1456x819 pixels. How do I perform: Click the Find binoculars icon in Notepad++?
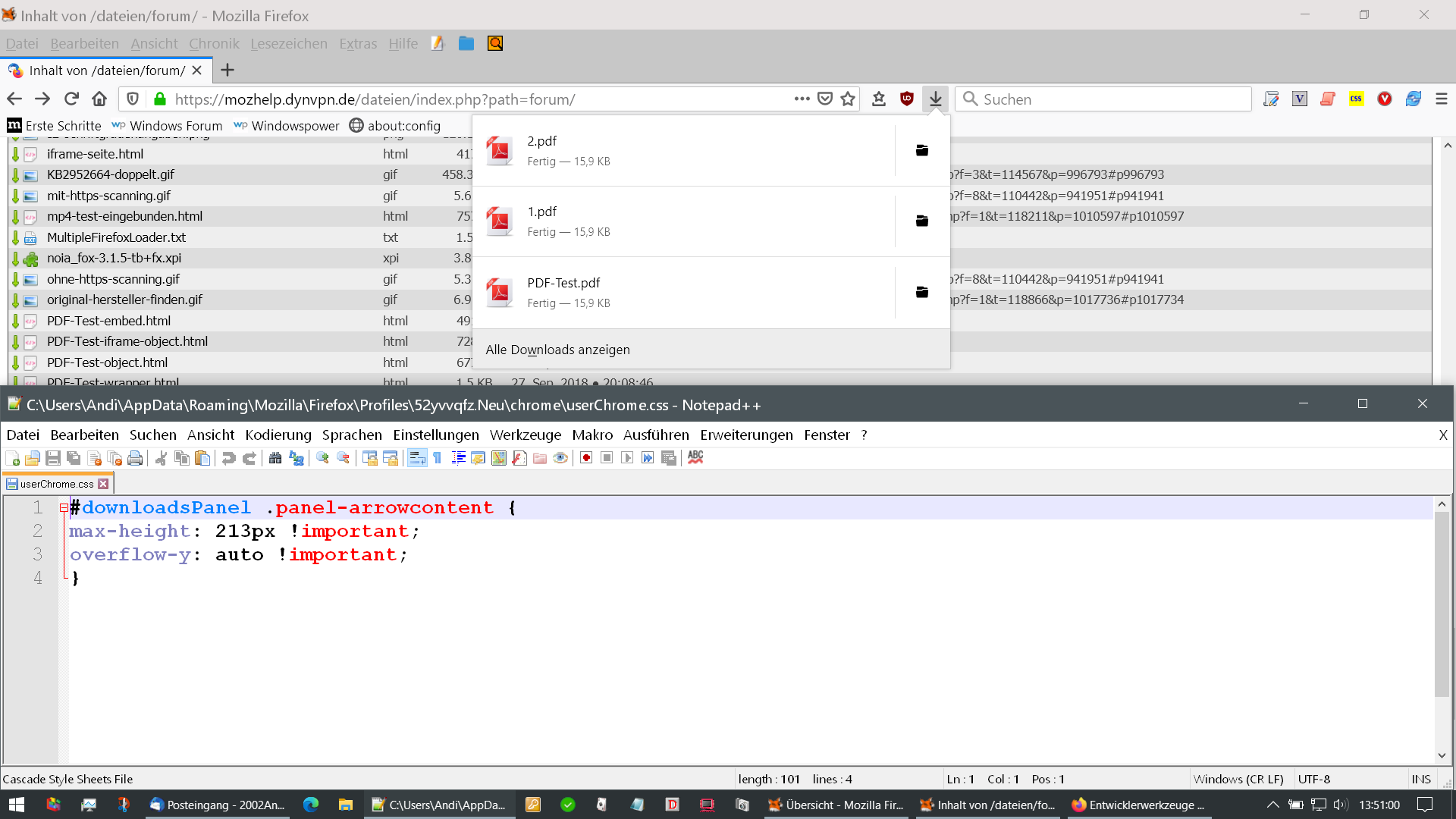[275, 458]
